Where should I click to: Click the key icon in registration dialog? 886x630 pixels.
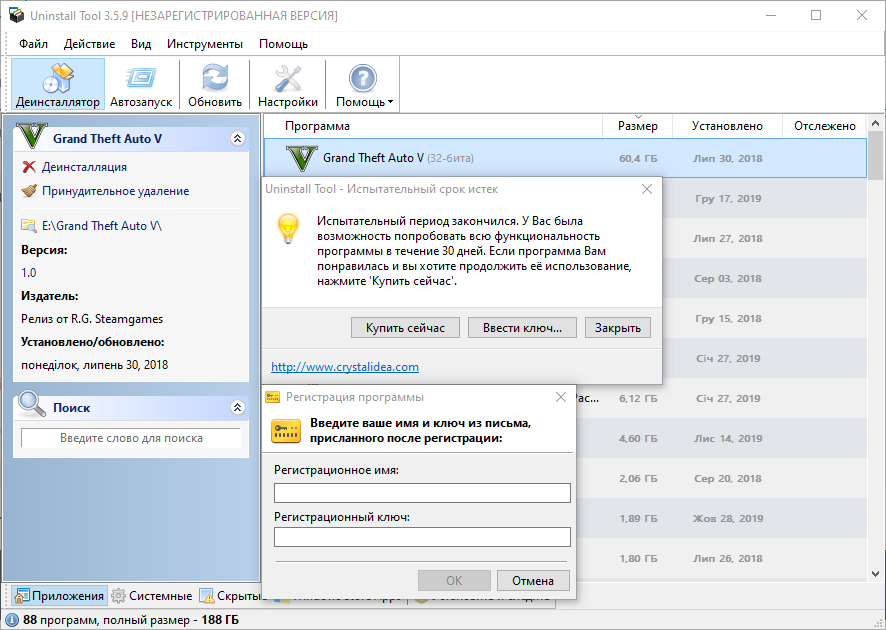pyautogui.click(x=286, y=431)
